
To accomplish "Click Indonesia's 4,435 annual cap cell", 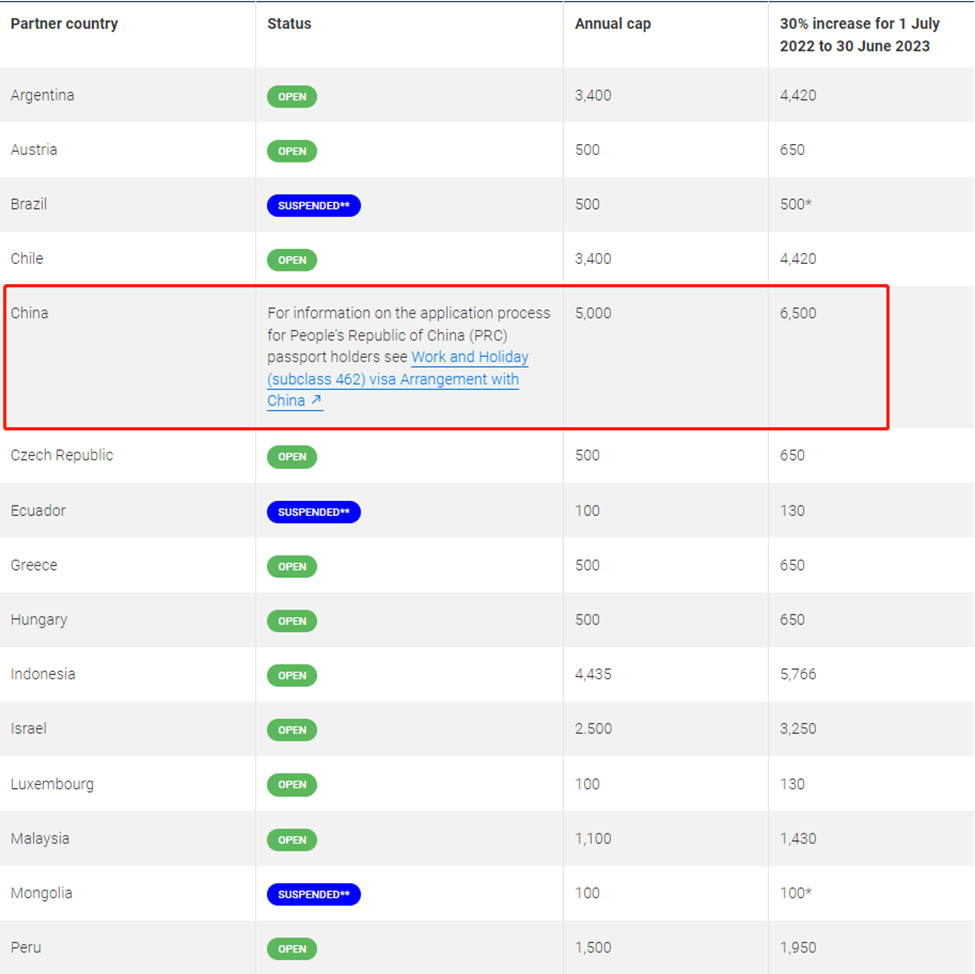I will click(595, 675).
